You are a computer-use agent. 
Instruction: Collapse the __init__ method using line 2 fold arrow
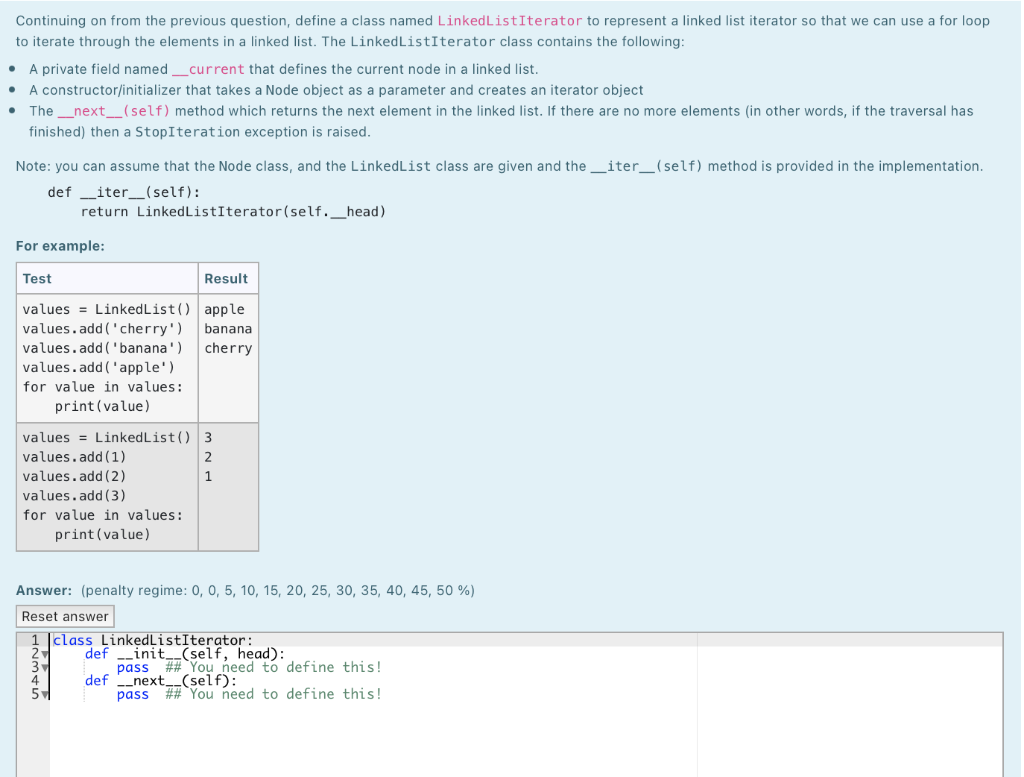pyautogui.click(x=43, y=653)
